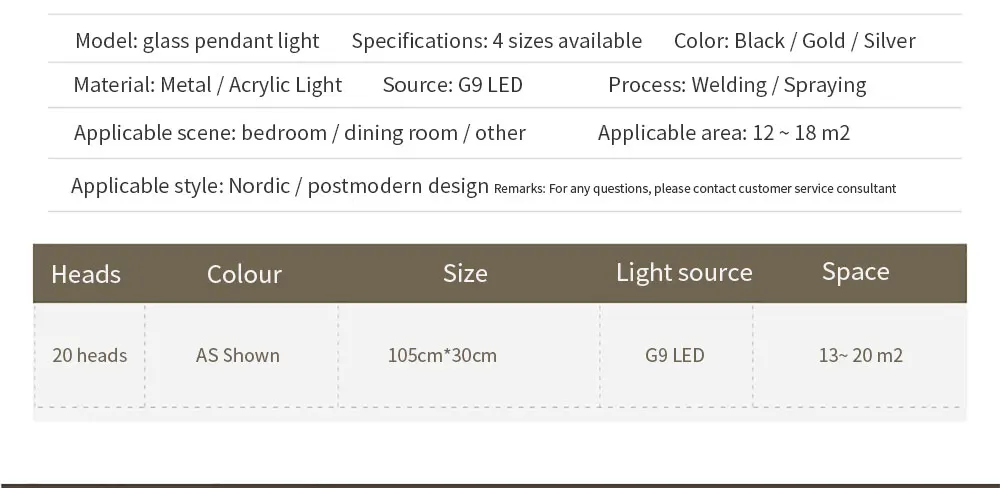Screen dimensions: 1000x488
Task: Click Applicable style: Nordic / postmodern design
Action: 280,186
